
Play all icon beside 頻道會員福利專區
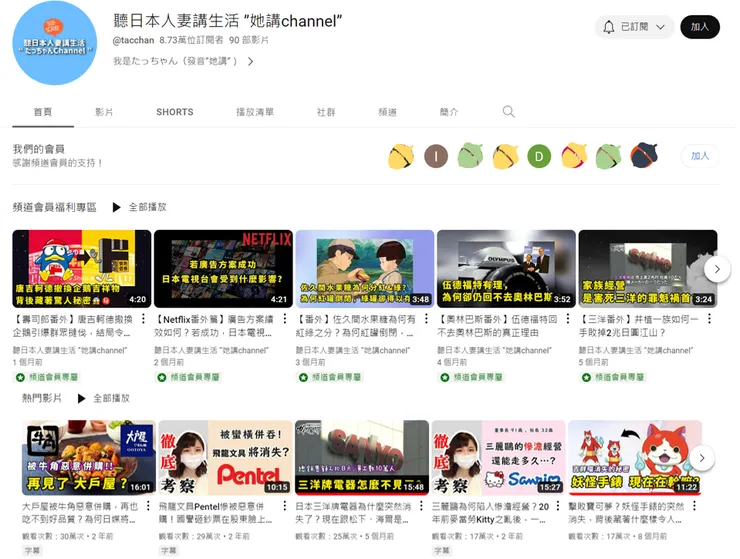(116, 207)
